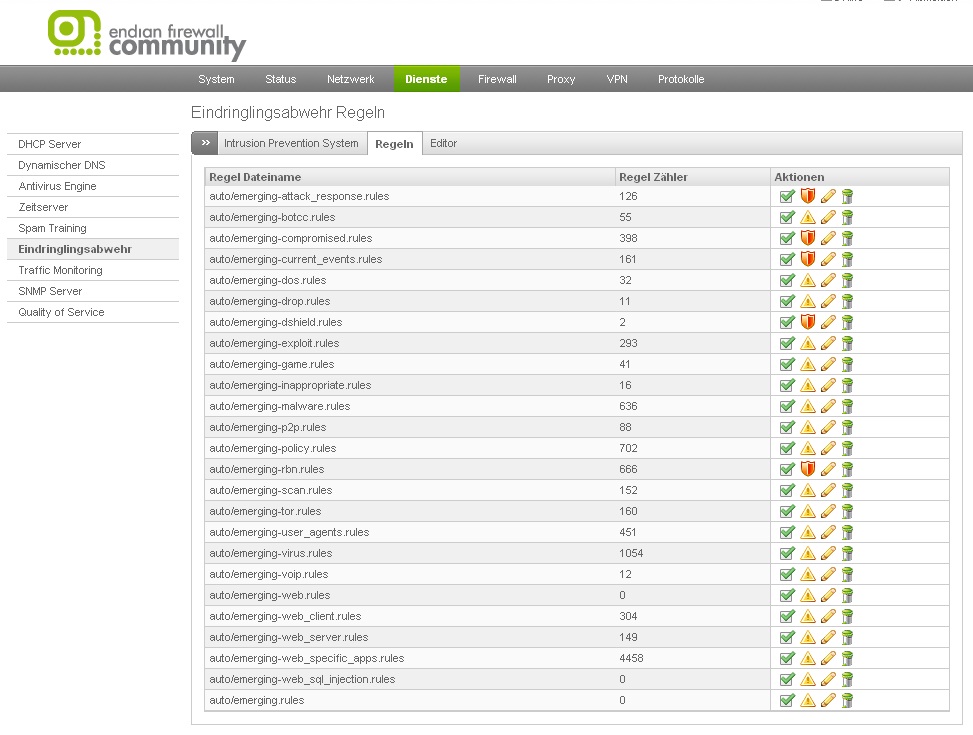Image resolution: width=973 pixels, height=735 pixels.
Task: Click the pencil icon for emerging-malware.rules
Action: click(x=828, y=407)
